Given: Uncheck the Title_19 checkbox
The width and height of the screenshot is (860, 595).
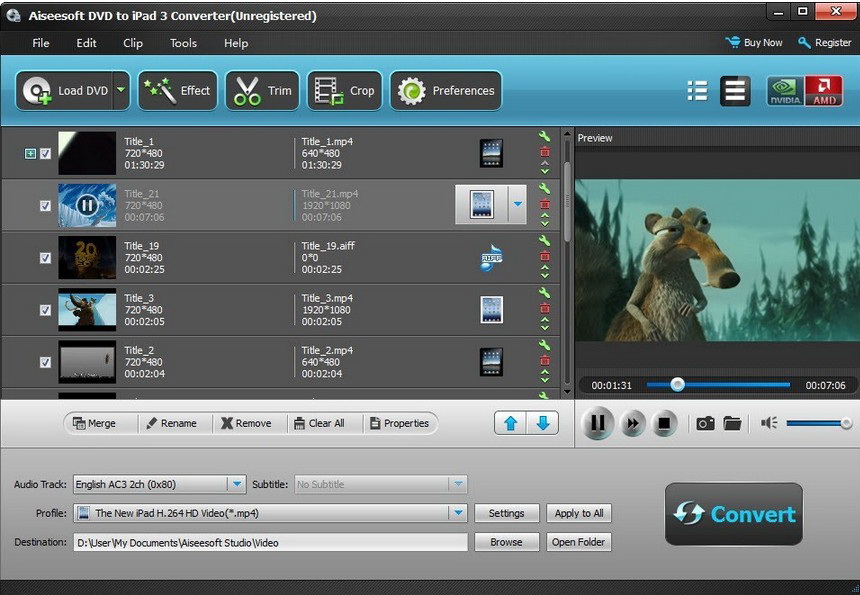Looking at the screenshot, I should 45,258.
